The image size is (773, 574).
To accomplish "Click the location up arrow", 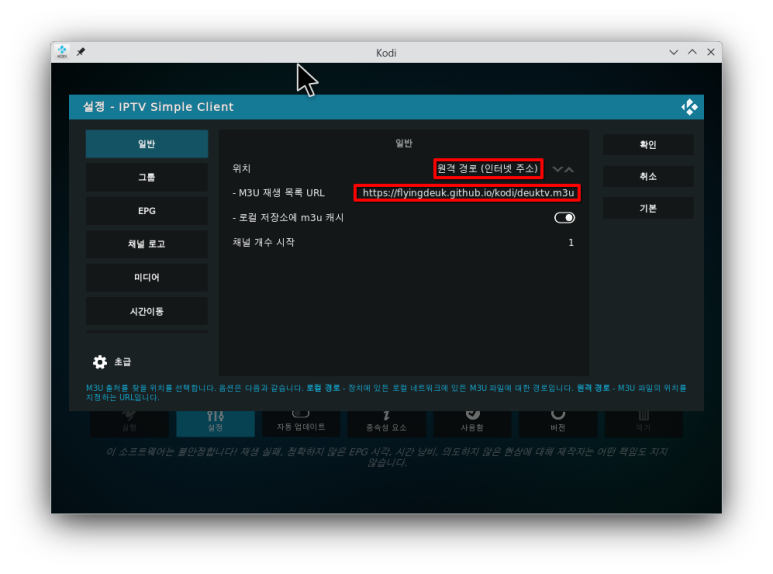I will [569, 169].
